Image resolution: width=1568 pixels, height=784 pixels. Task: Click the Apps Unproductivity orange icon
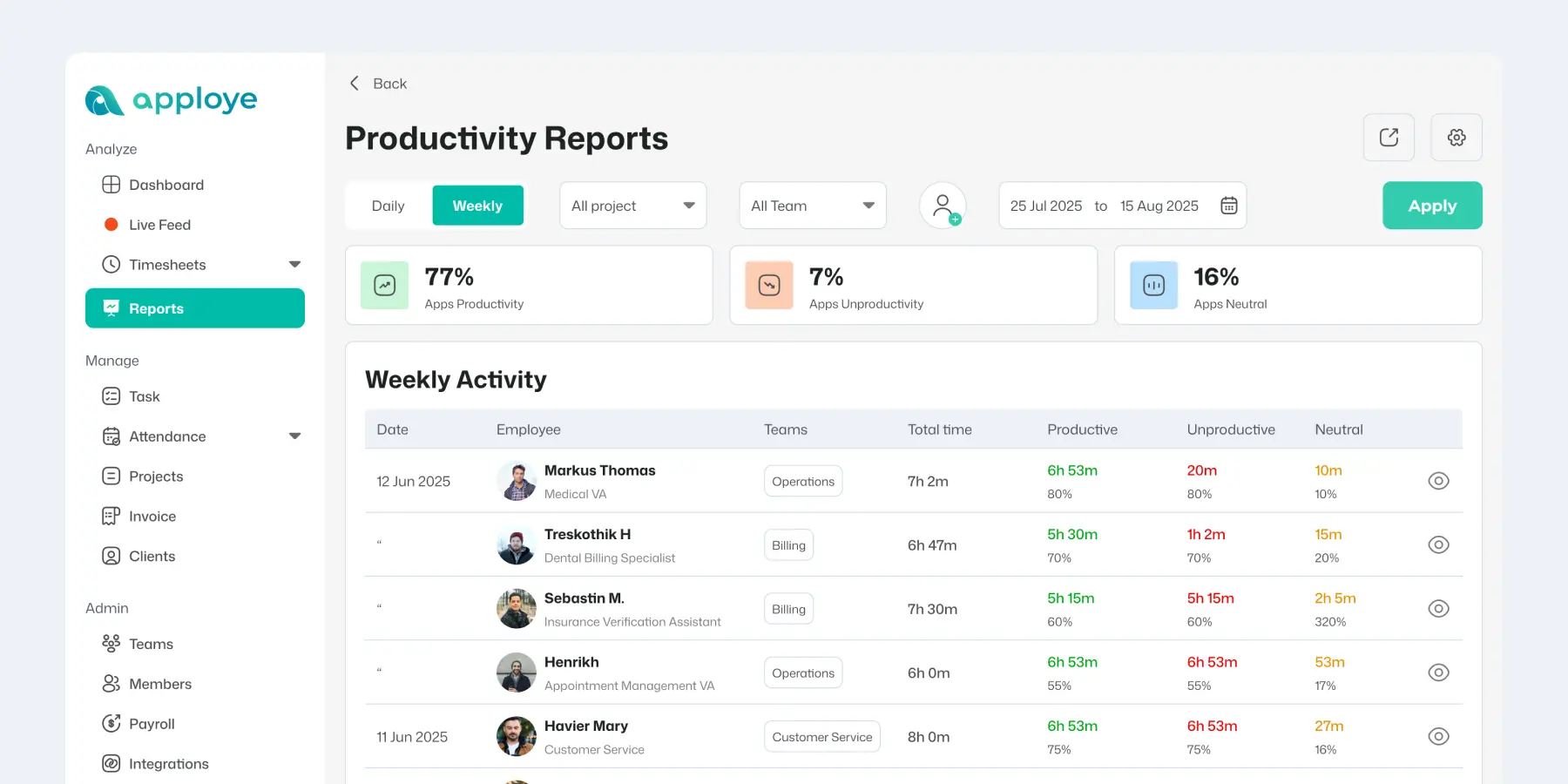click(769, 285)
